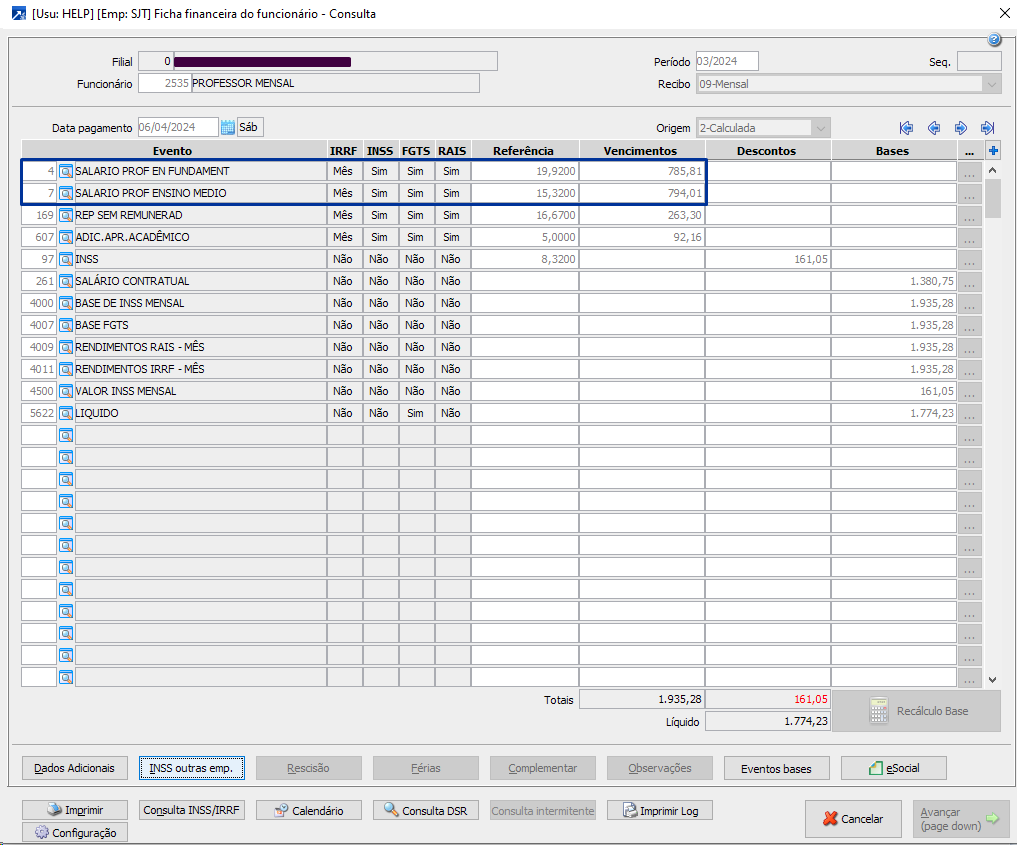Click the Funcionário code field 2535
Viewport: 1017px width, 845px height.
pos(165,84)
